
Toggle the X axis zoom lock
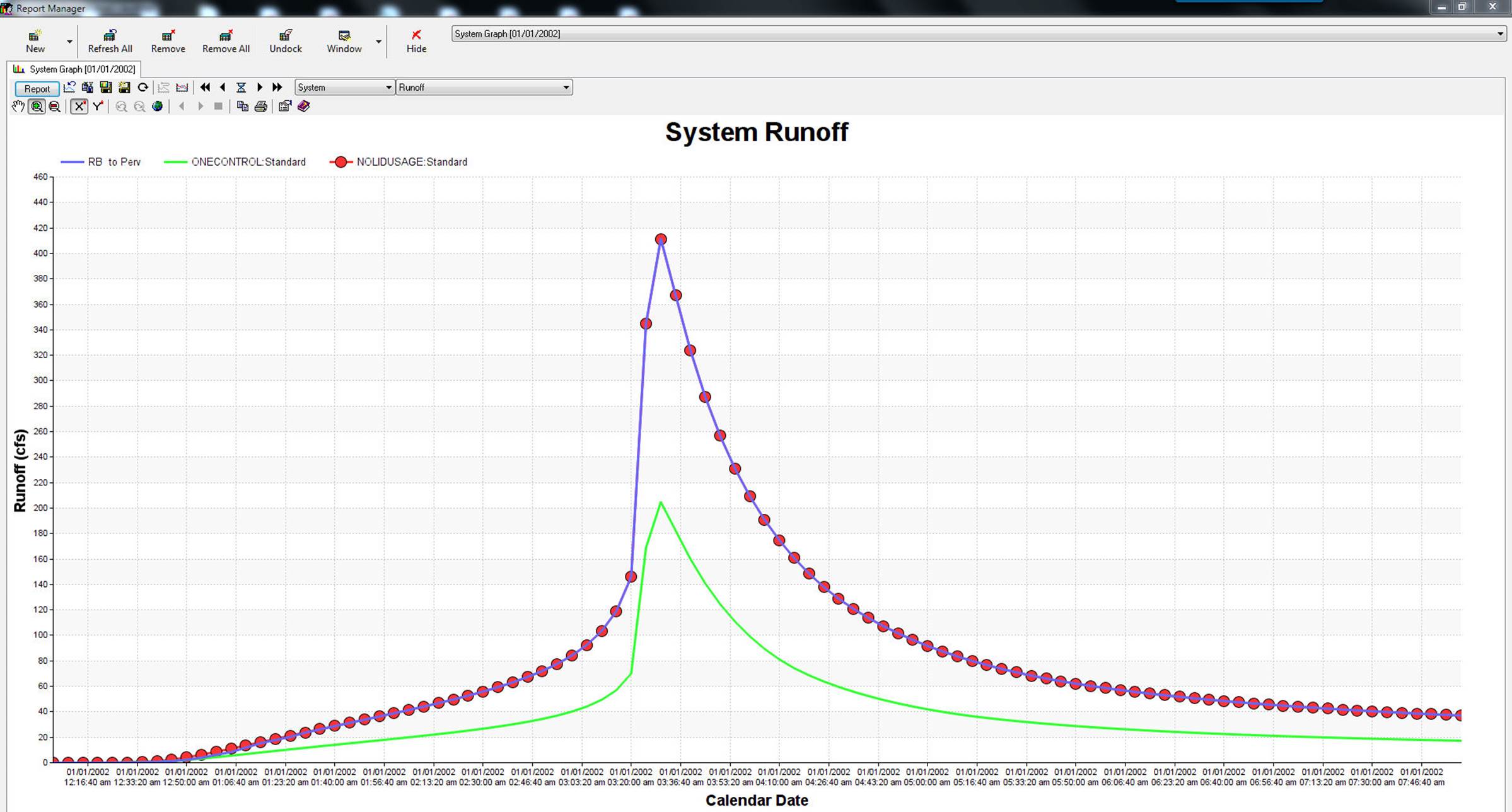(x=79, y=107)
